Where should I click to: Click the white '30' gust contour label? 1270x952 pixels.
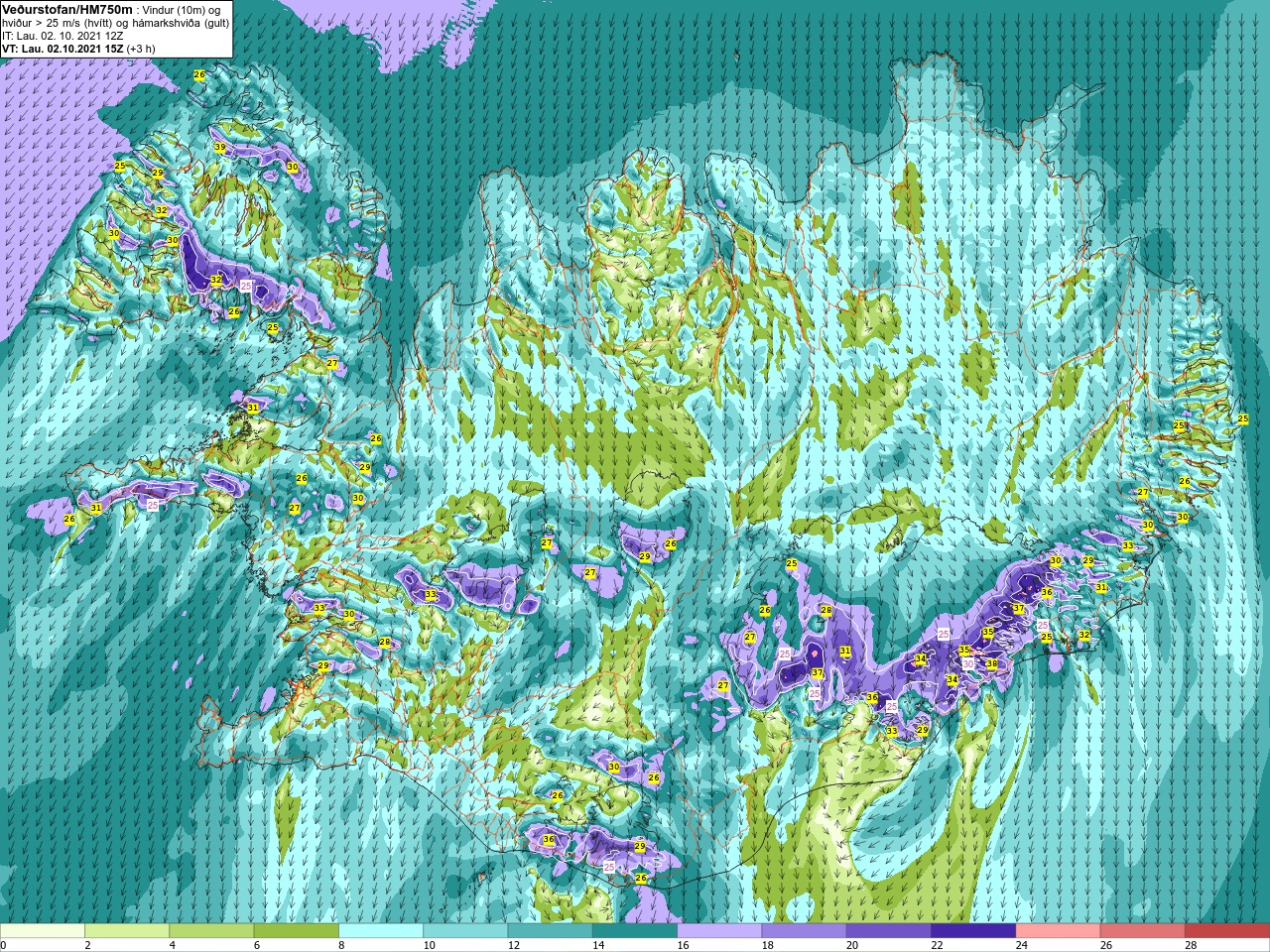(x=968, y=663)
